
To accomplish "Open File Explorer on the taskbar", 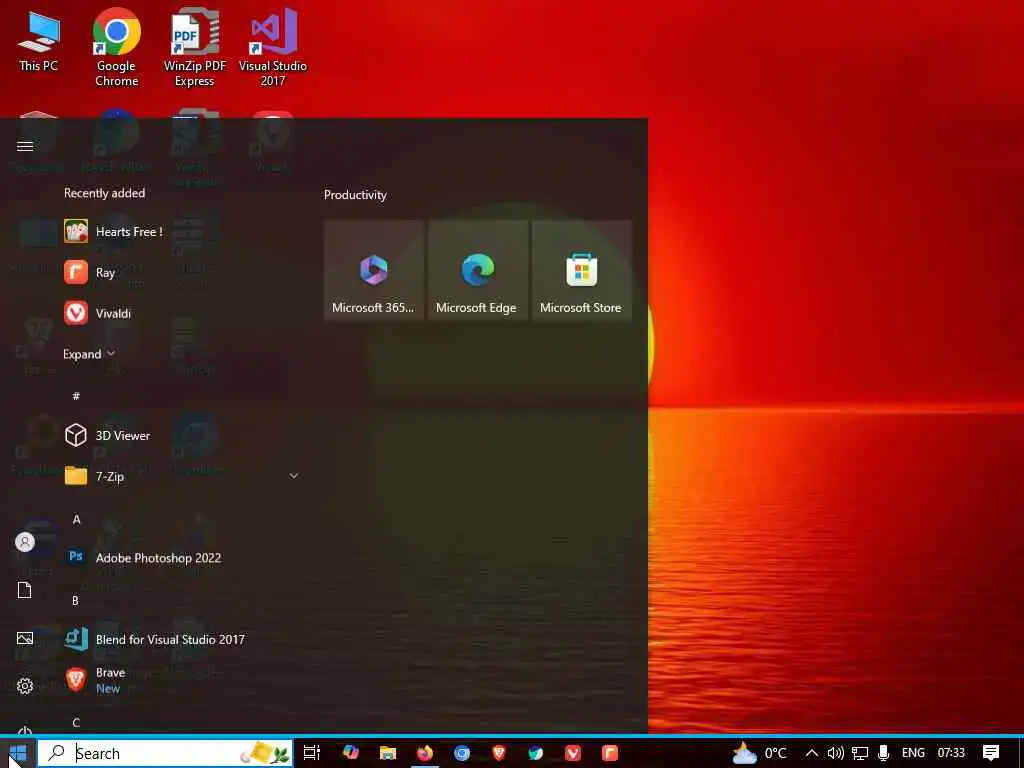I will click(x=388, y=753).
